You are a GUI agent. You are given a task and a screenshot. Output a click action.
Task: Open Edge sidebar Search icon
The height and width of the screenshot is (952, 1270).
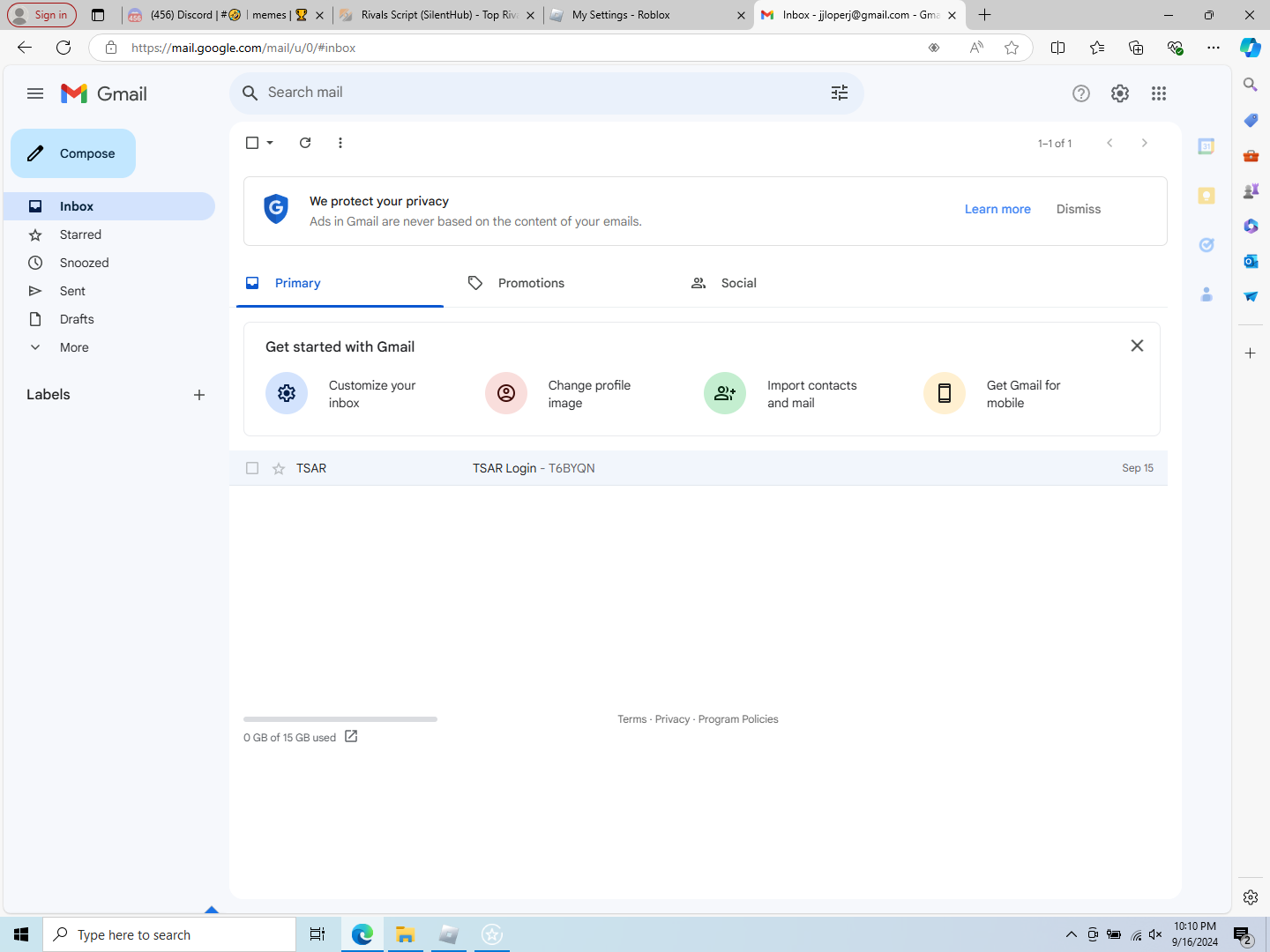1251,85
